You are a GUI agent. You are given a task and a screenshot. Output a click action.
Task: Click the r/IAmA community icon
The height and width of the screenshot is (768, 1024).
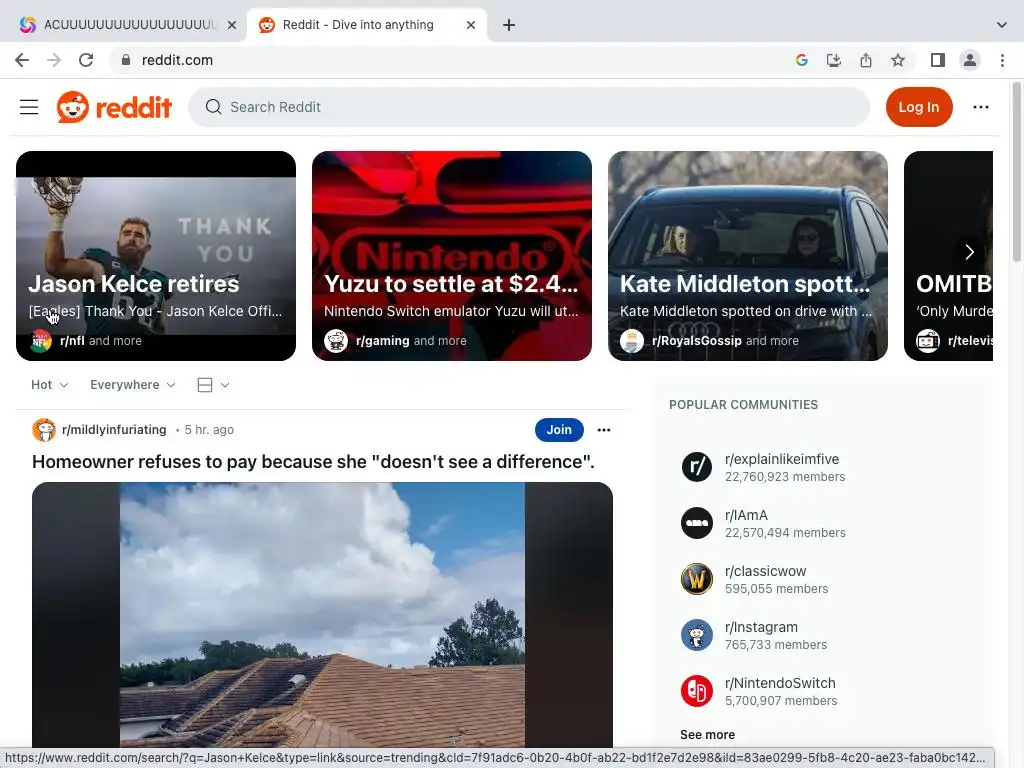click(697, 523)
